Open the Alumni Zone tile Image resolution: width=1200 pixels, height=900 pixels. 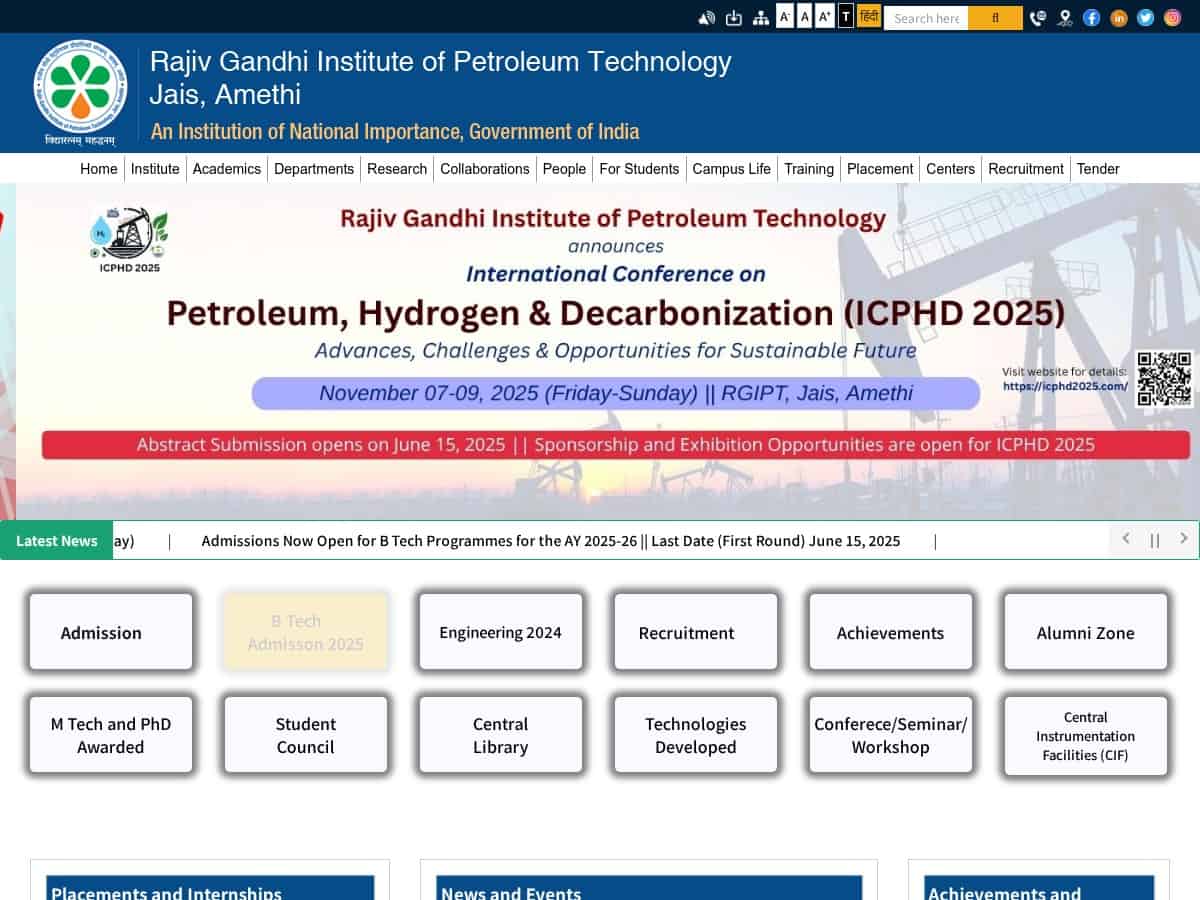1086,632
